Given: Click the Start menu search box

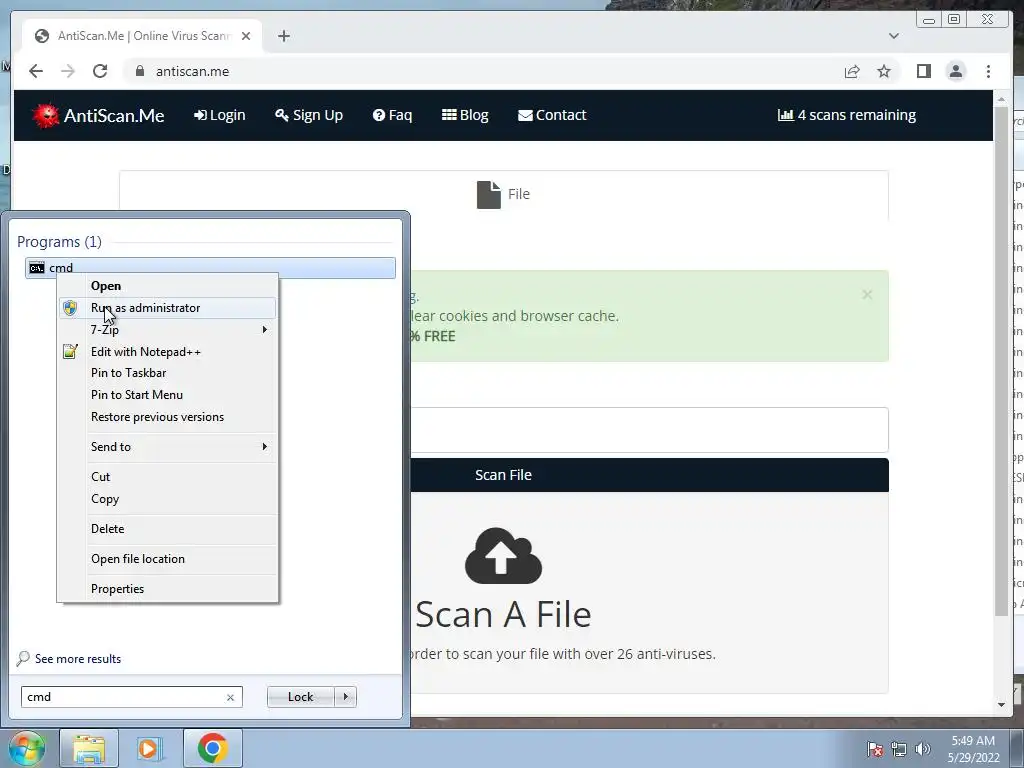Looking at the screenshot, I should point(124,697).
